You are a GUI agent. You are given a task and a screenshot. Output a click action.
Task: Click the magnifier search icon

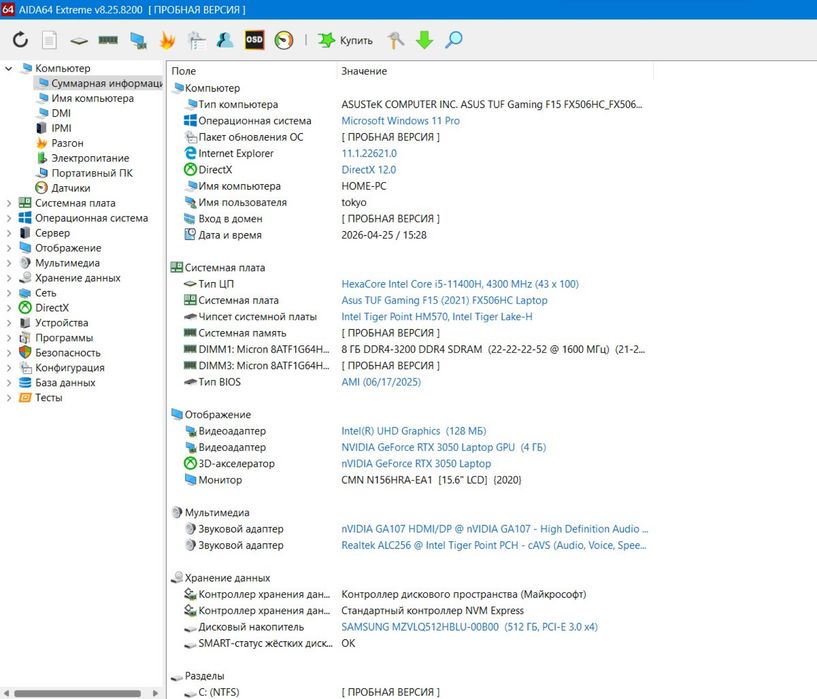click(x=454, y=40)
